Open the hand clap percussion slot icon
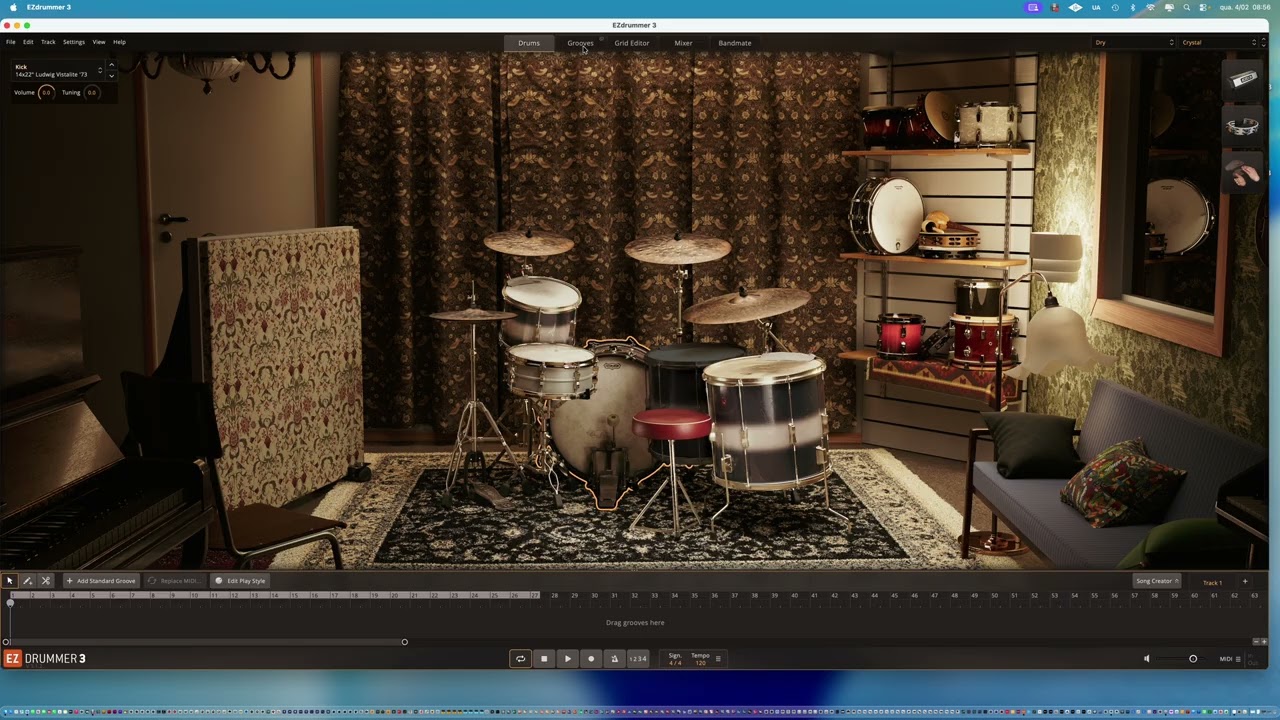The image size is (1280, 720). [x=1243, y=174]
